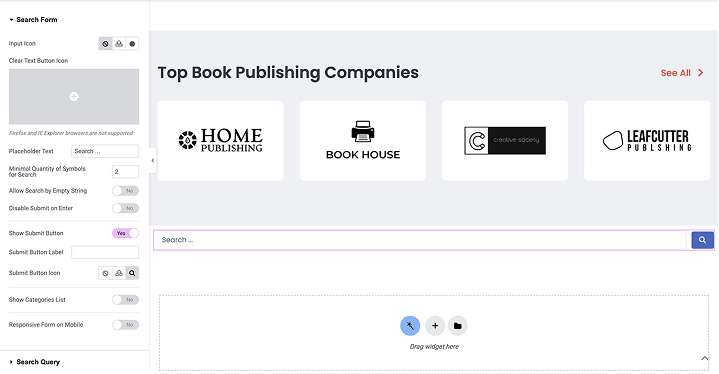
Task: Click the 'Drag widget here' area text
Action: pyautogui.click(x=434, y=347)
